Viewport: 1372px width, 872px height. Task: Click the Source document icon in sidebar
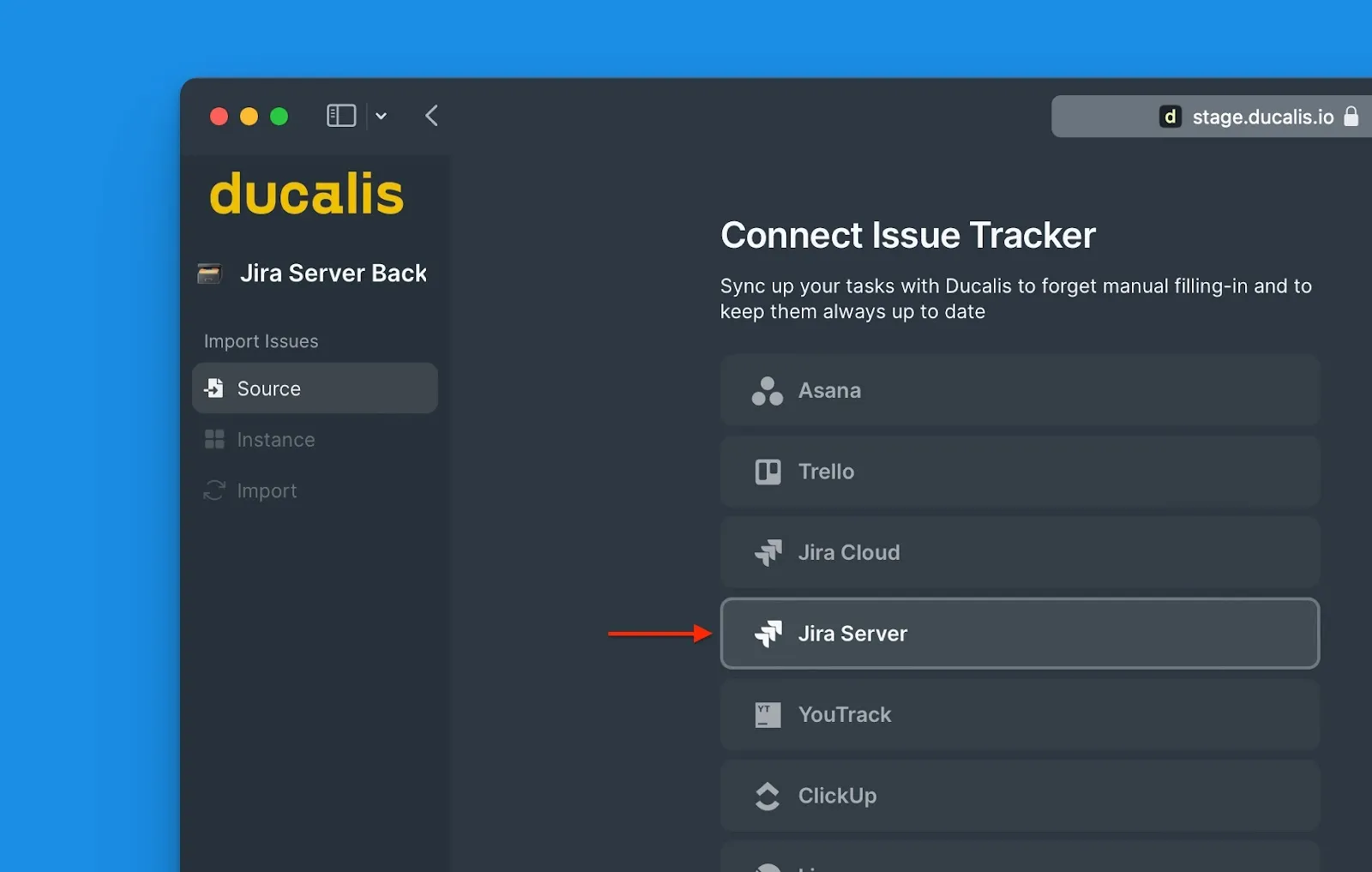(214, 388)
